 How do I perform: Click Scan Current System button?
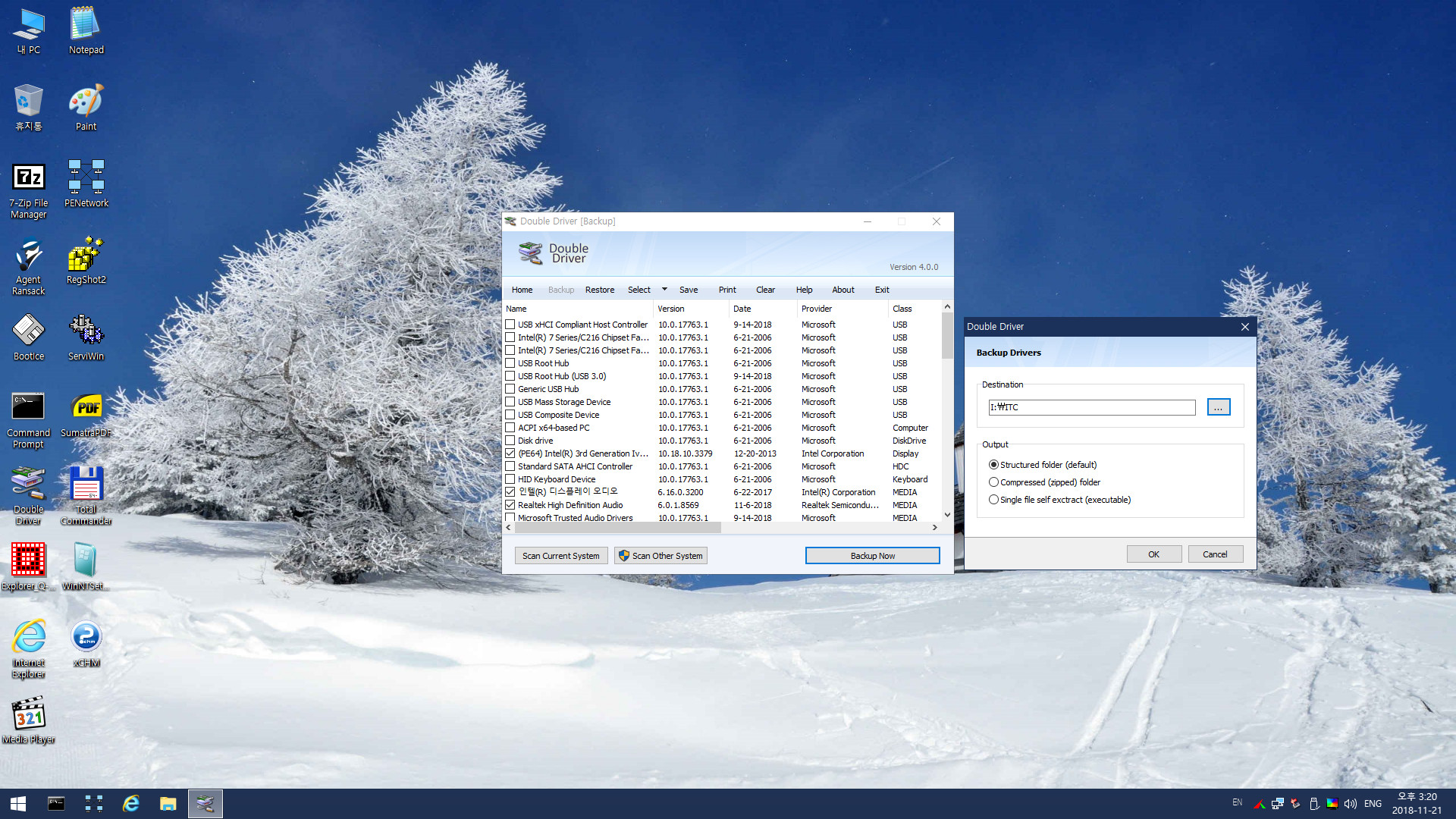pyautogui.click(x=561, y=556)
